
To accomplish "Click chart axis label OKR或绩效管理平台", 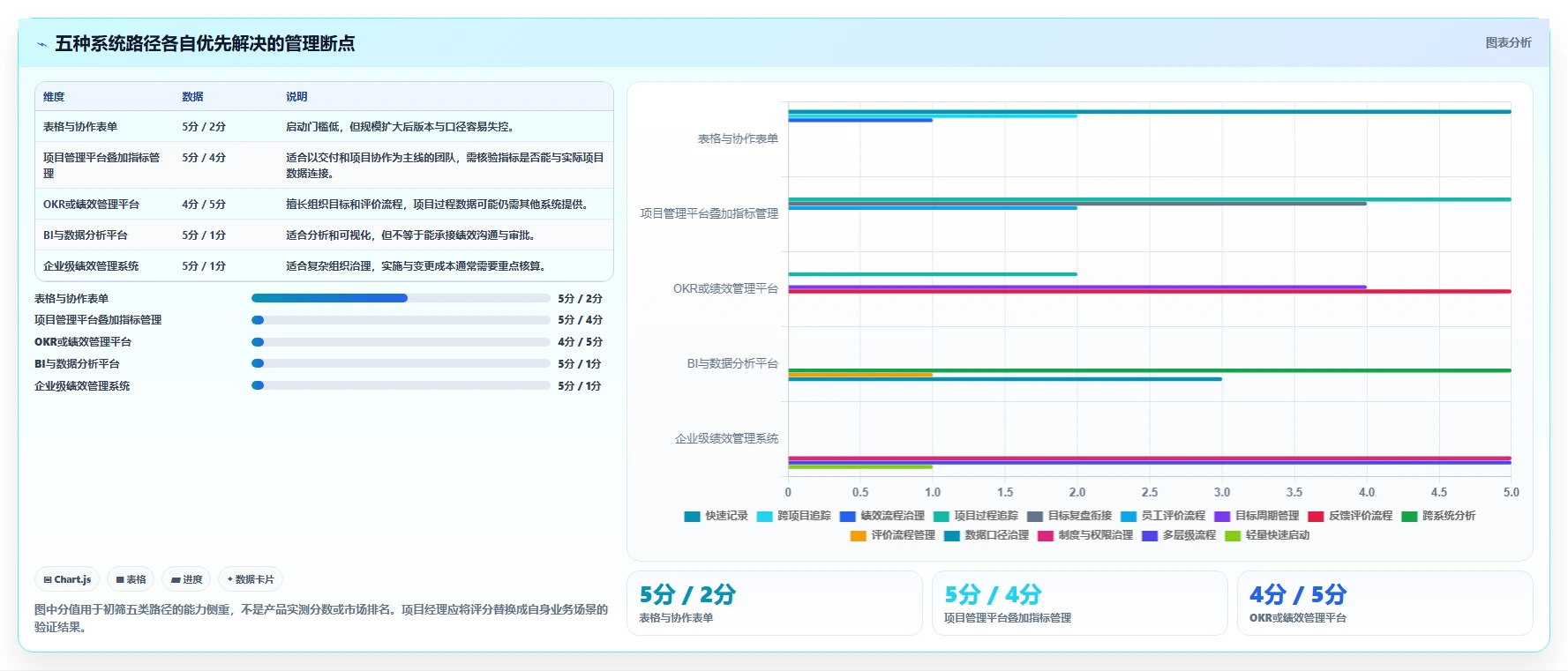I will [x=725, y=289].
